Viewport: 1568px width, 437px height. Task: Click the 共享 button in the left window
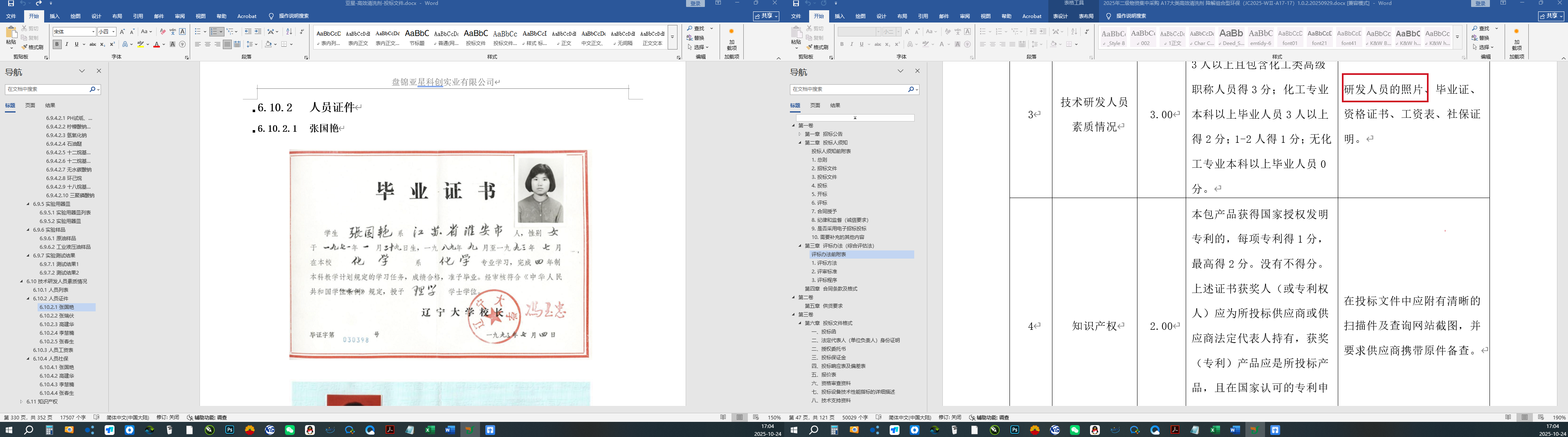click(x=766, y=16)
